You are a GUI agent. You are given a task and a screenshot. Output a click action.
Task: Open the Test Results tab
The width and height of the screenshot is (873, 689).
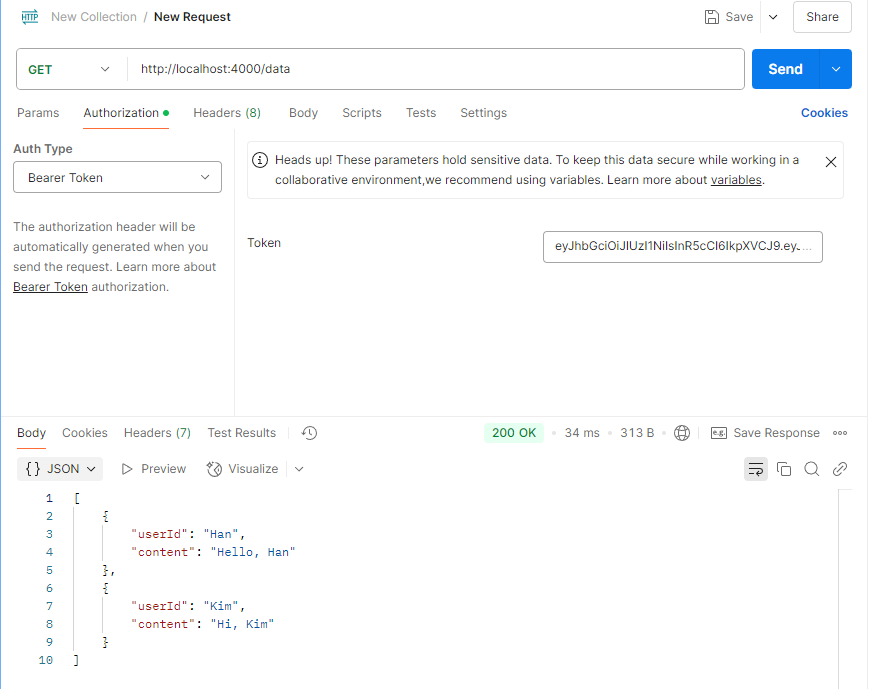pyautogui.click(x=242, y=433)
